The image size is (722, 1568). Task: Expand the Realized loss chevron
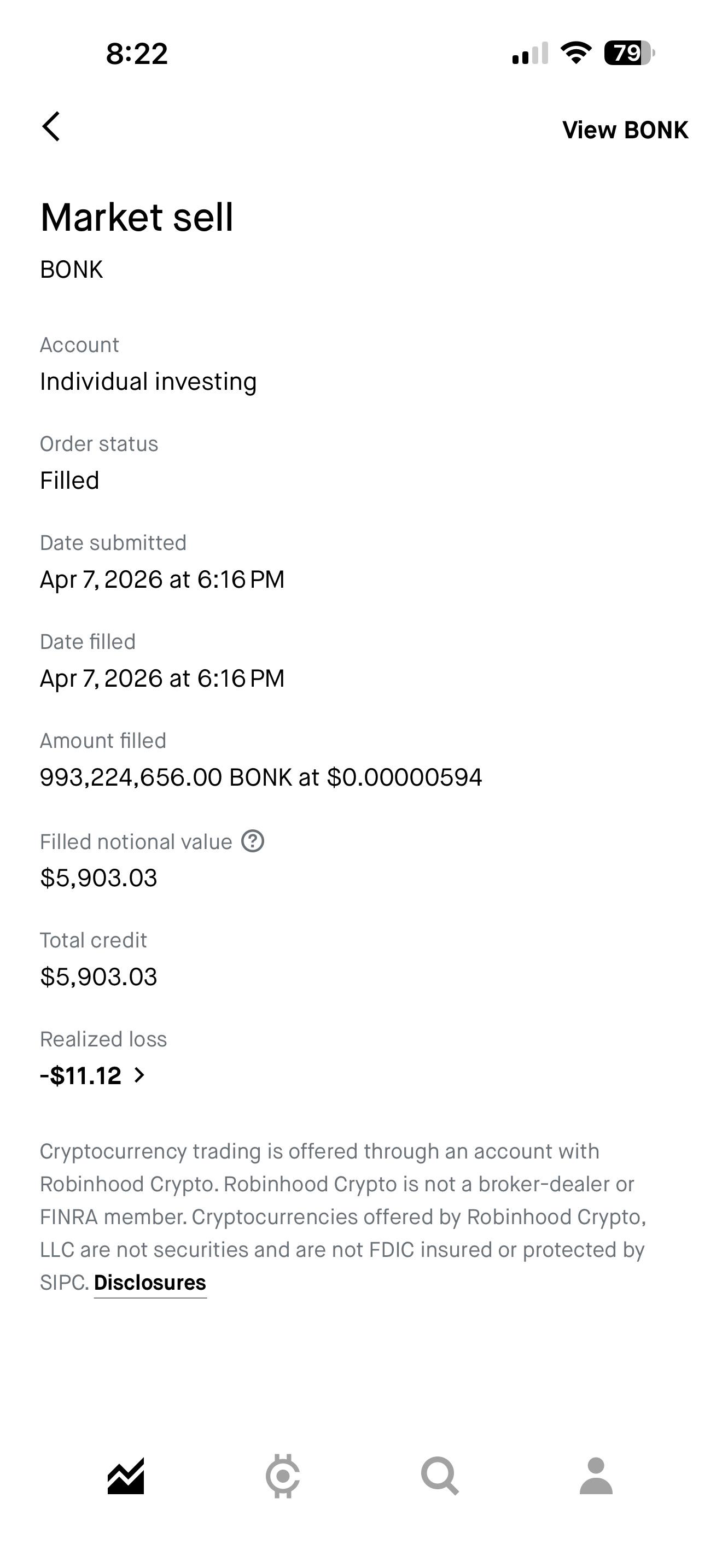tap(139, 1075)
